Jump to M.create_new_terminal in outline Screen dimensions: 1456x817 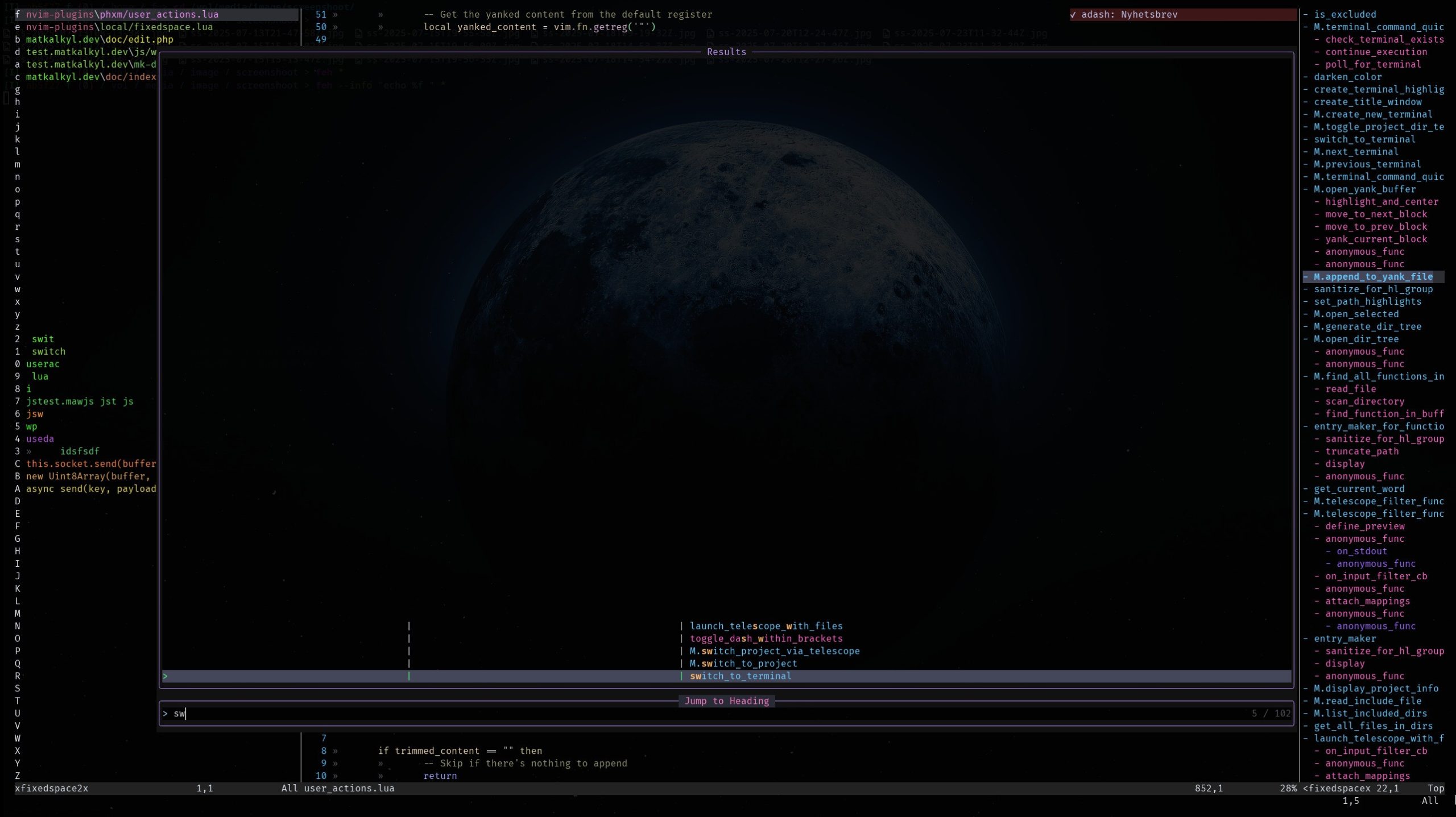tap(1373, 114)
